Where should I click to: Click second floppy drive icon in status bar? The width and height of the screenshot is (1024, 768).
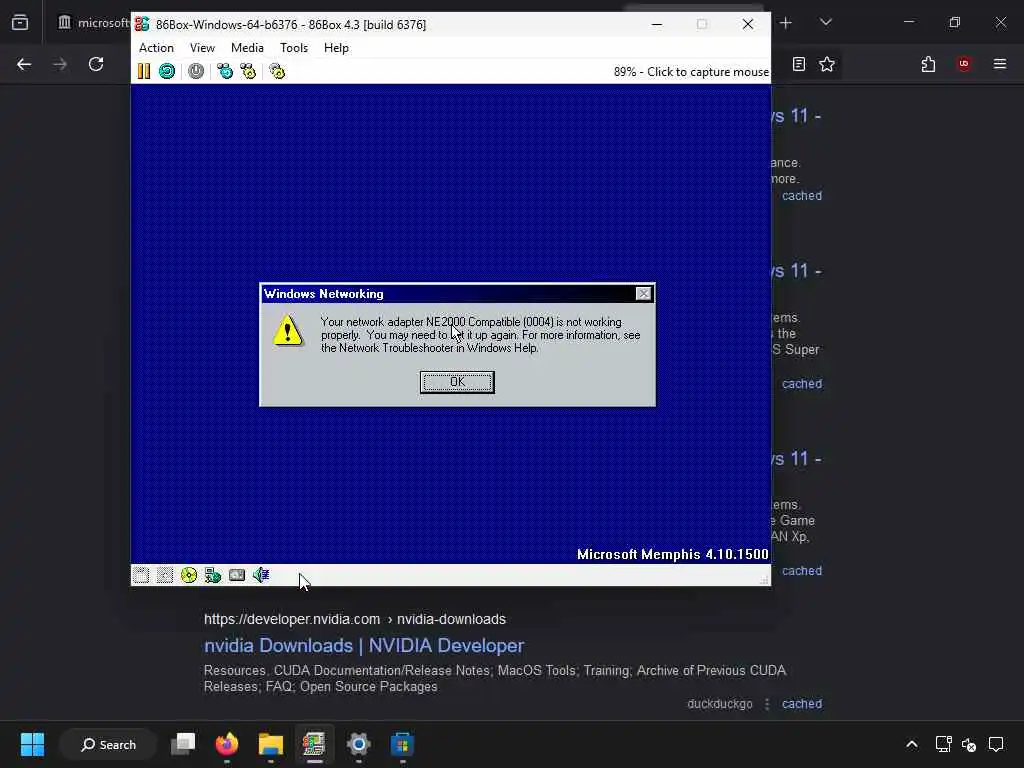[165, 575]
